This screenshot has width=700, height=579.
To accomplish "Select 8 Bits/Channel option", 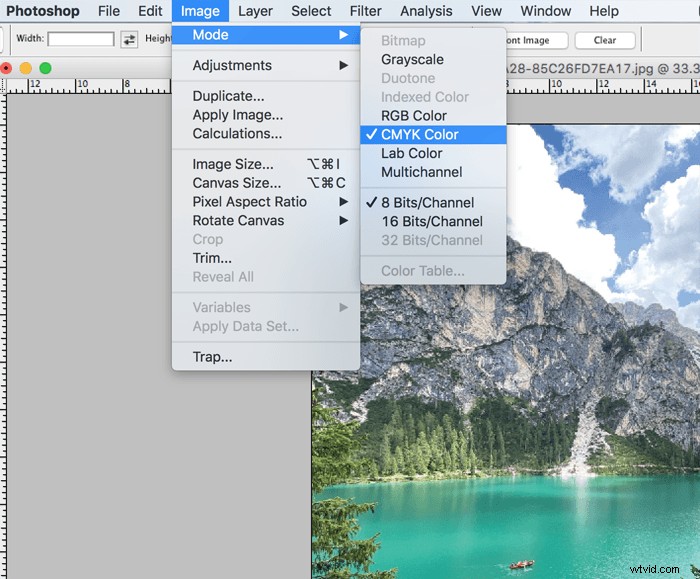I will (433, 203).
